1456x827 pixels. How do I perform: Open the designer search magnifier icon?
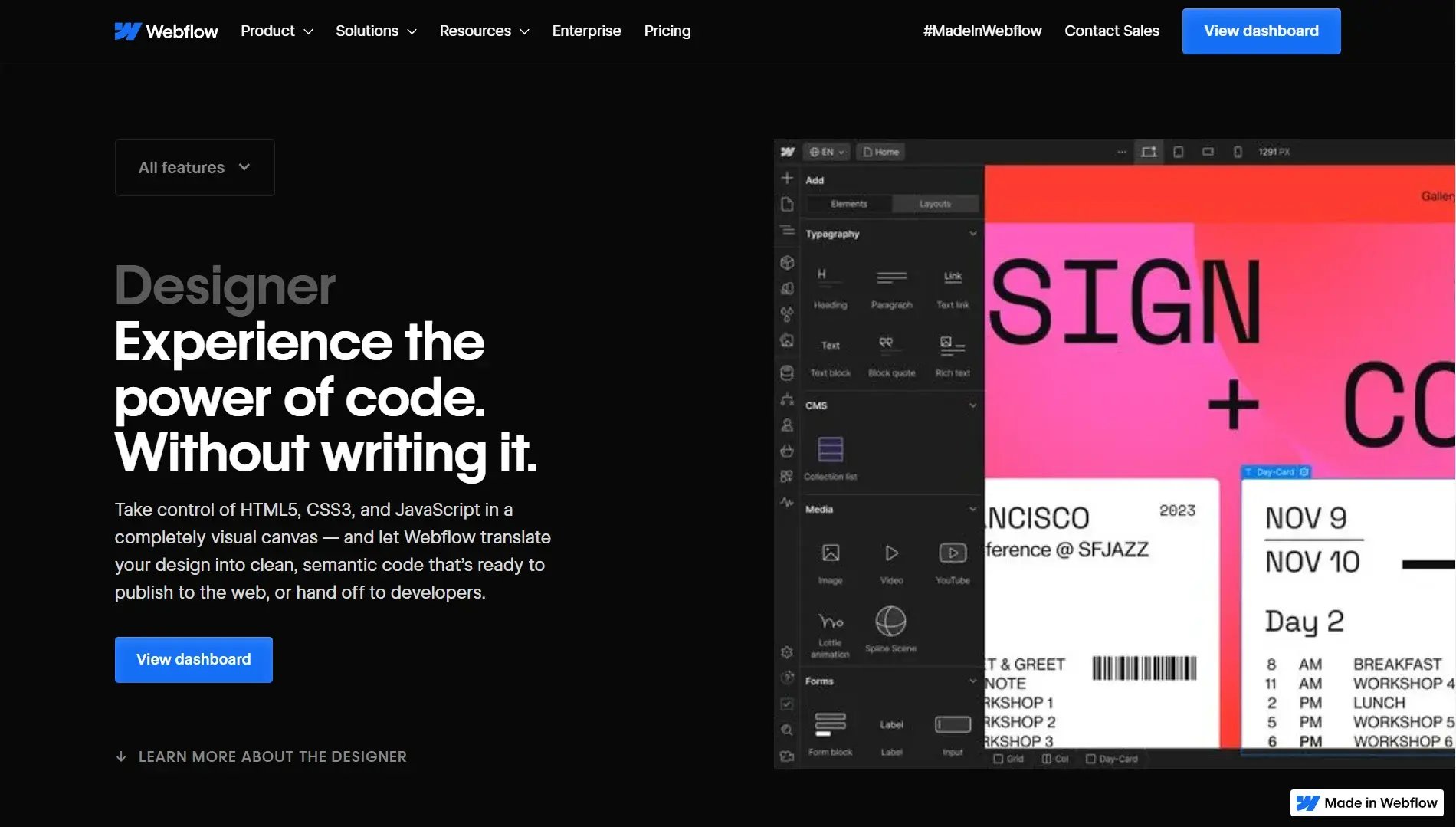coord(787,730)
